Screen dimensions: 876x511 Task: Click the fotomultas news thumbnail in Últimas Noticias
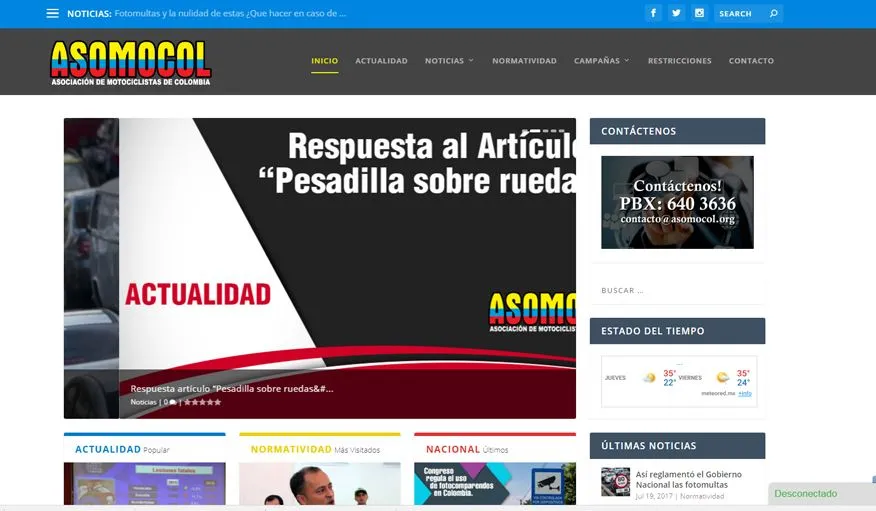pyautogui.click(x=615, y=482)
